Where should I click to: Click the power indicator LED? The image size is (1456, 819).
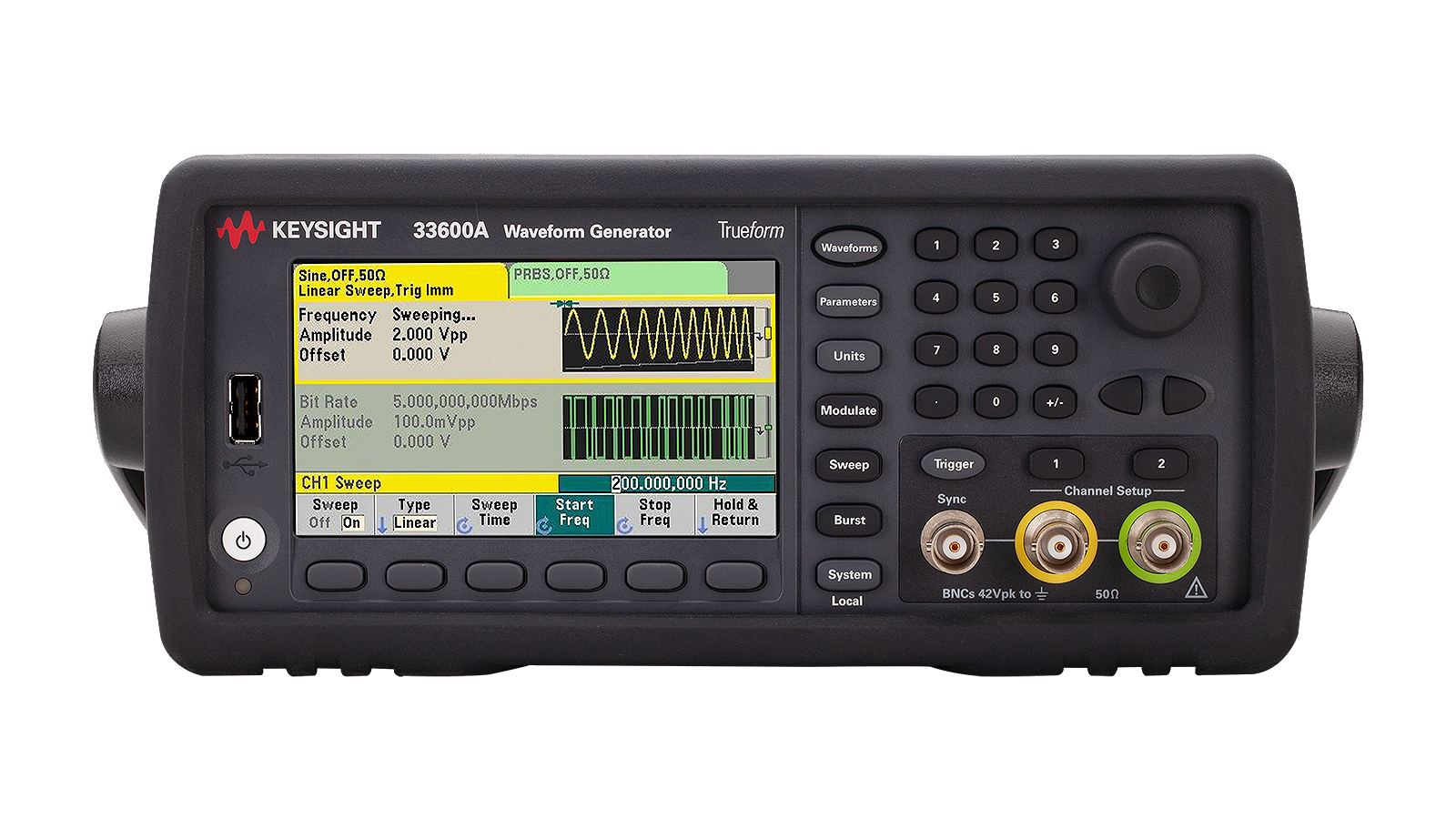243,587
